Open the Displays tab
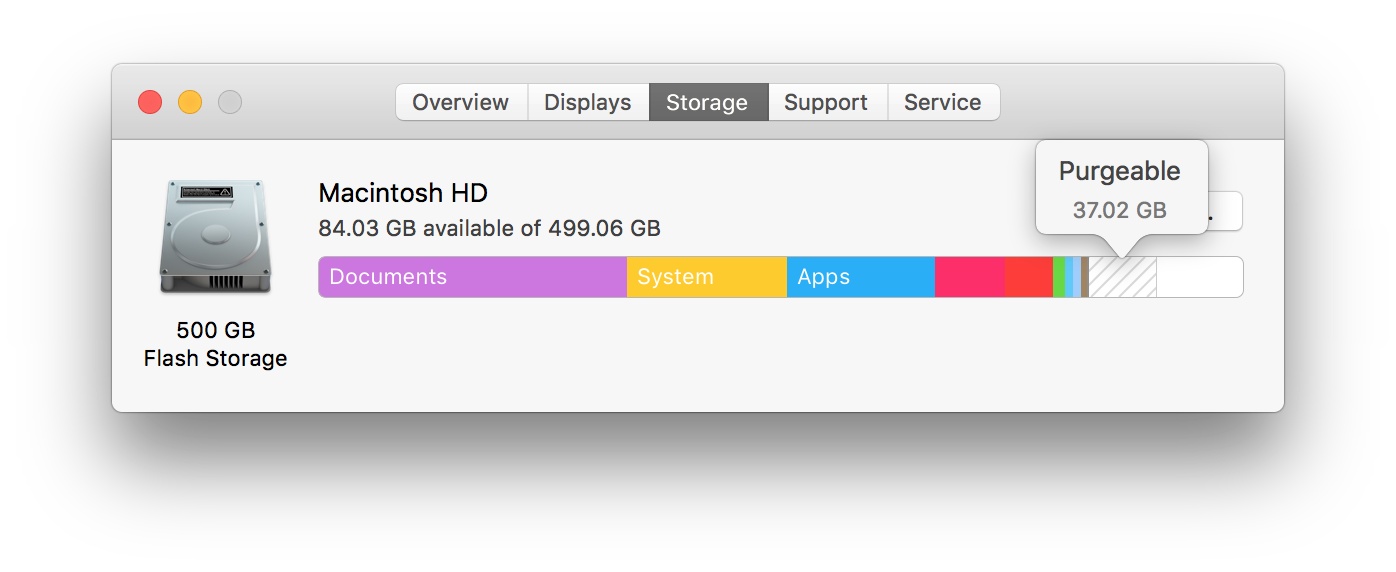Screen dimensions: 1396x572 coord(588,102)
